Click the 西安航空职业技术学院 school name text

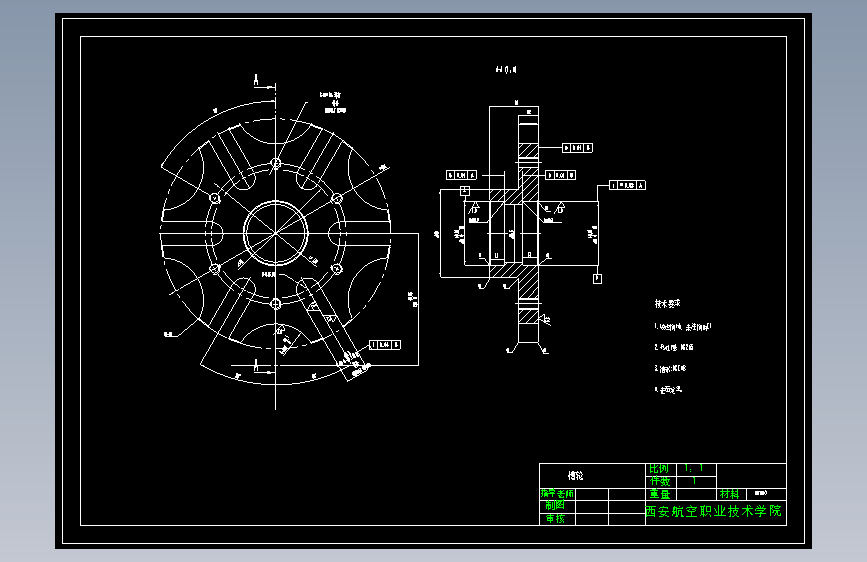[714, 511]
